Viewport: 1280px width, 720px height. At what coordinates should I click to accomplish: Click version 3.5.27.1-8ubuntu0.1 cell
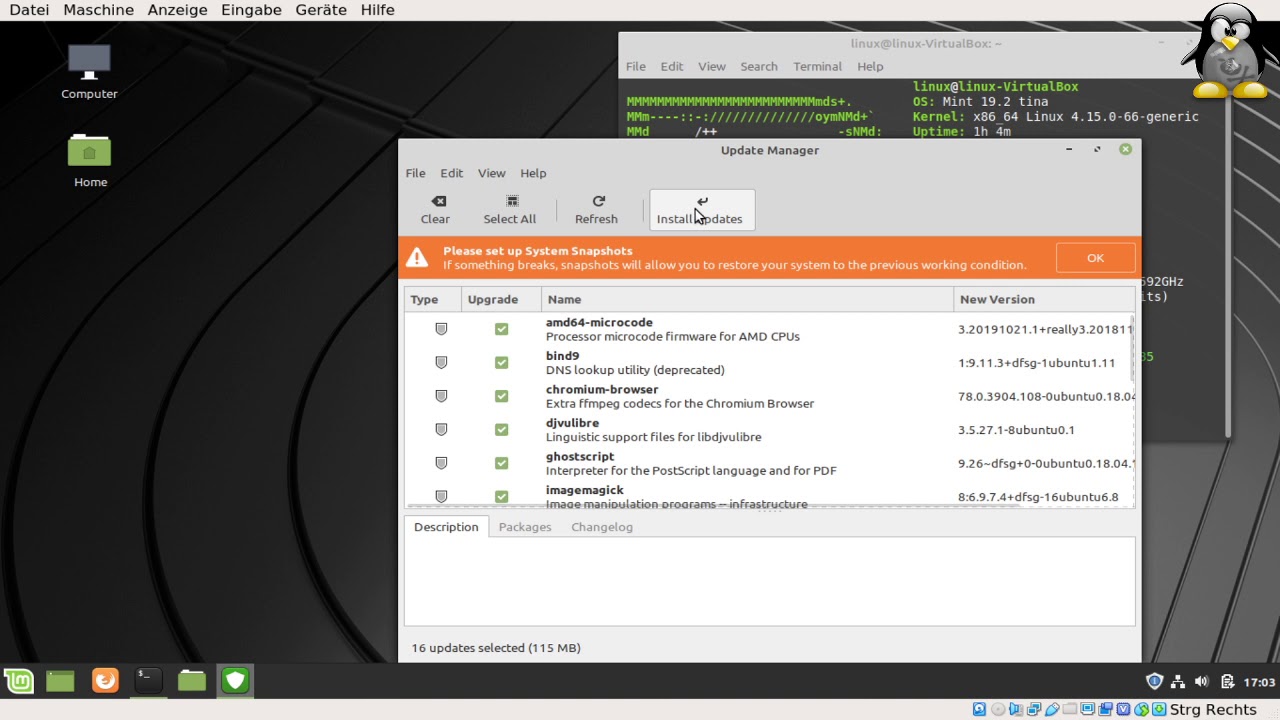click(1016, 430)
